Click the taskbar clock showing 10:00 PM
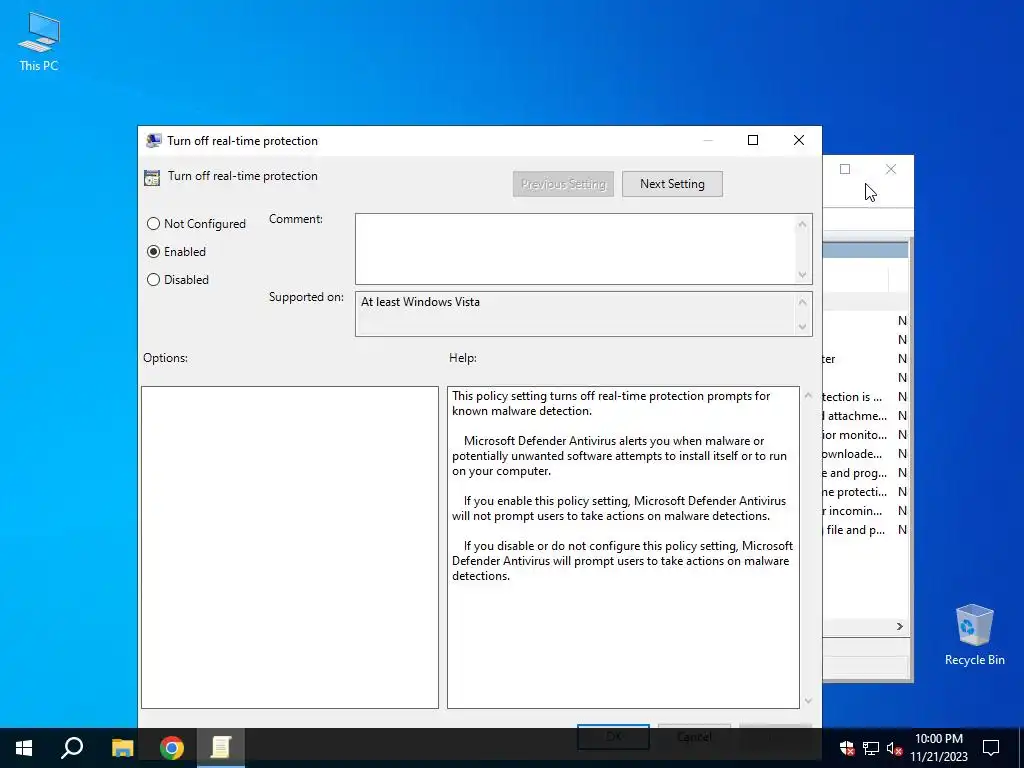This screenshot has height=768, width=1024. tap(938, 748)
